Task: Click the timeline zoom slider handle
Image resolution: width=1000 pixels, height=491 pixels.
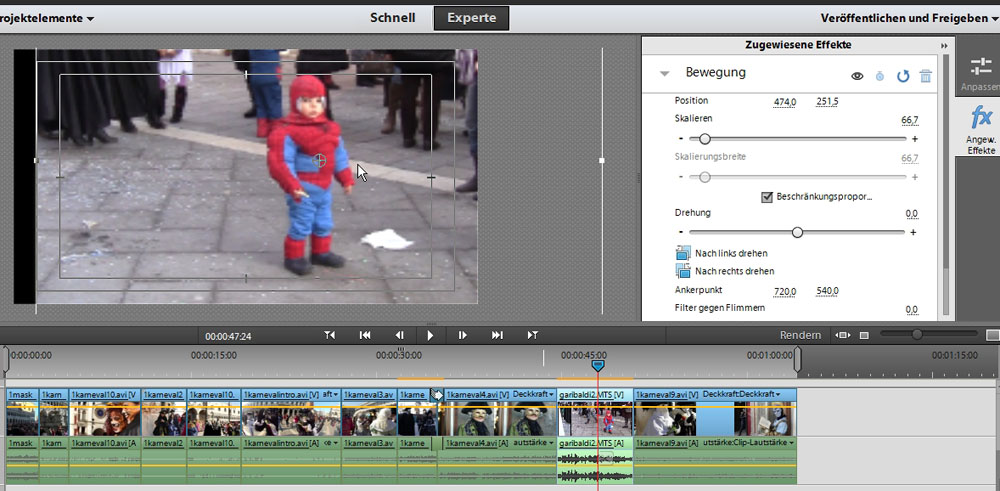Action: 917,334
